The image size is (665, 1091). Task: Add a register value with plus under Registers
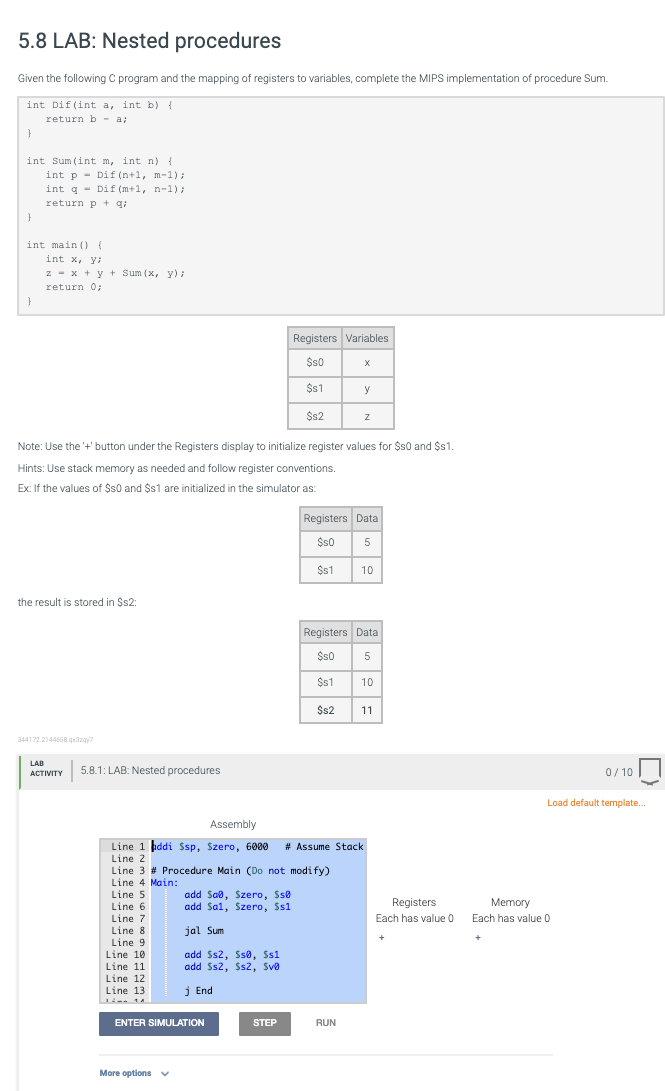pos(381,937)
